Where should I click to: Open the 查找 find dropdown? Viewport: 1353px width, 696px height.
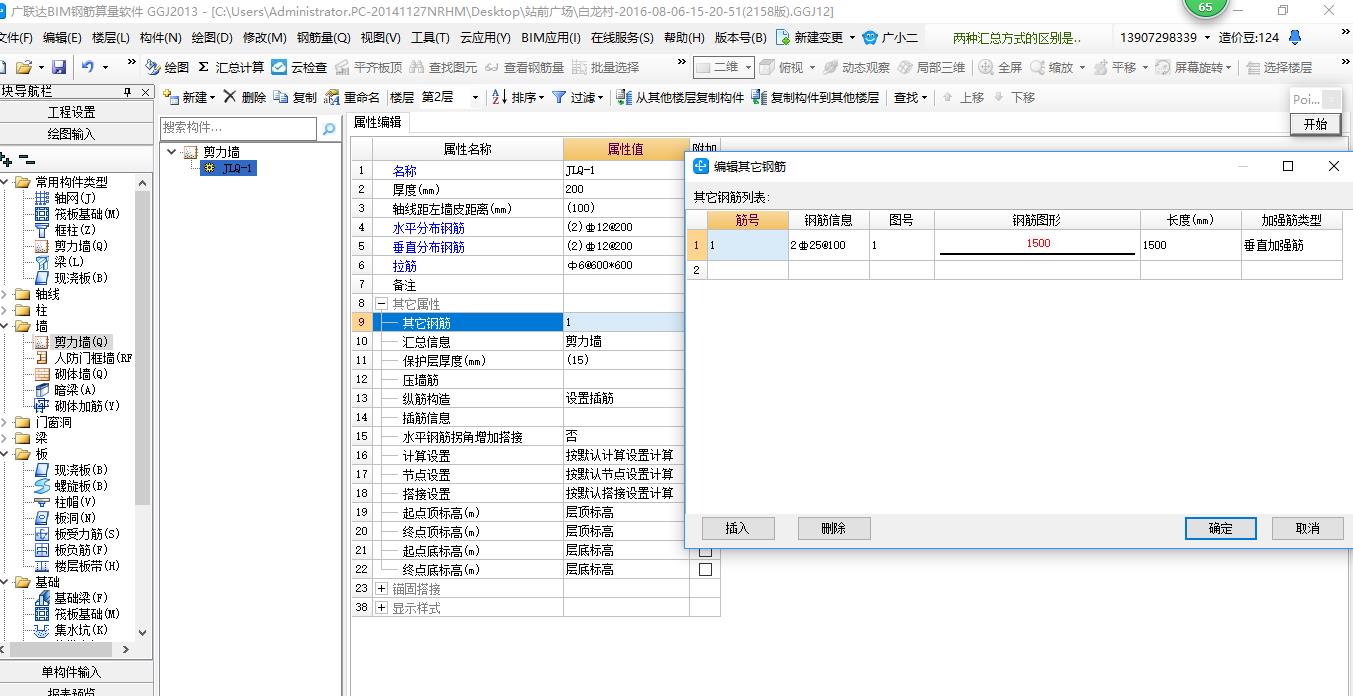coord(910,97)
